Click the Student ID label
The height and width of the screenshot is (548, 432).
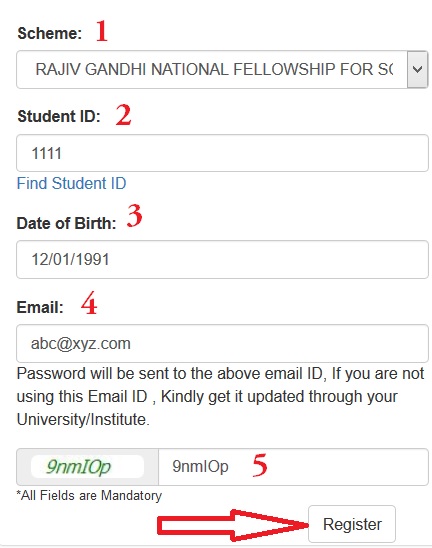pos(59,116)
